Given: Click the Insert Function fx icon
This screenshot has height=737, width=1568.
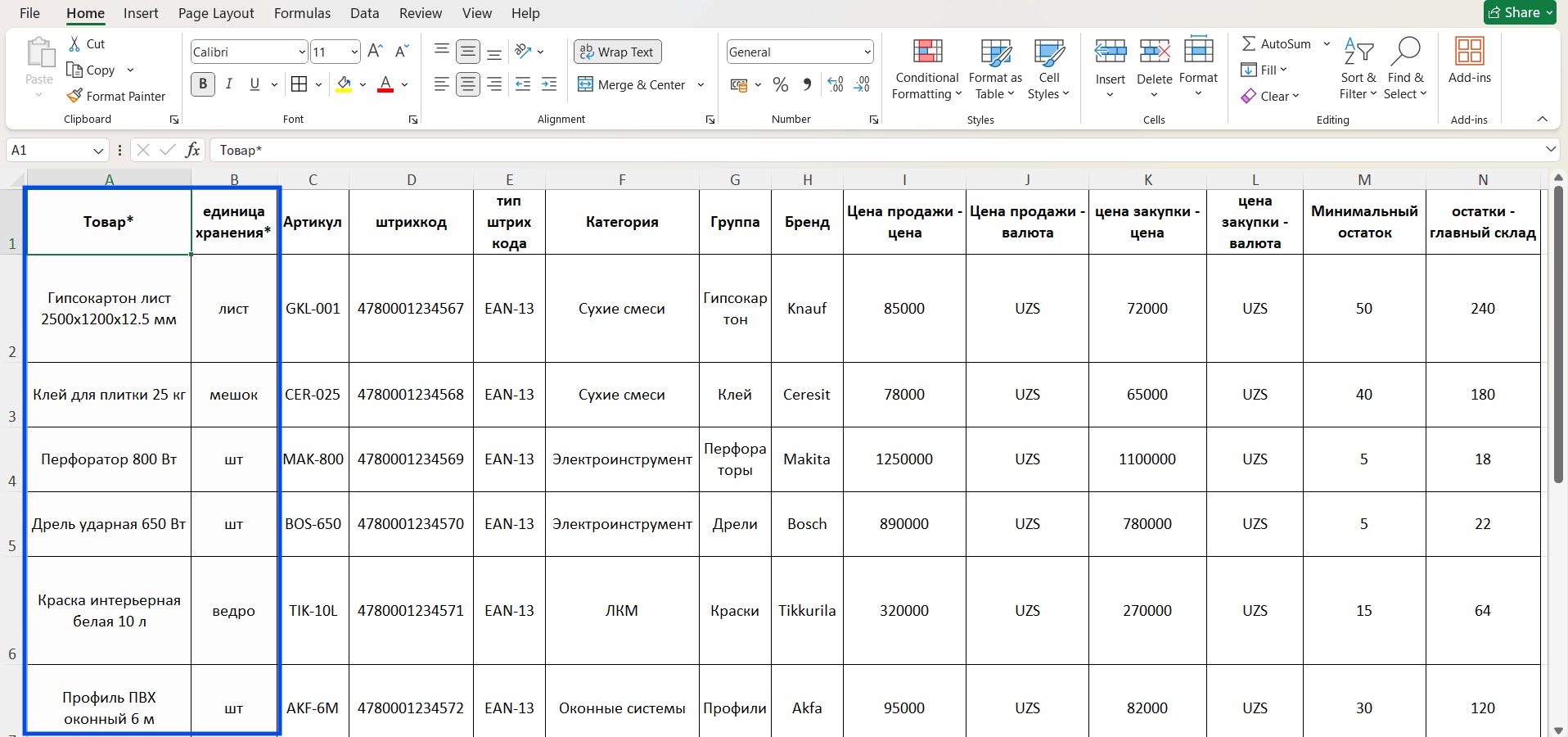Looking at the screenshot, I should (x=193, y=150).
